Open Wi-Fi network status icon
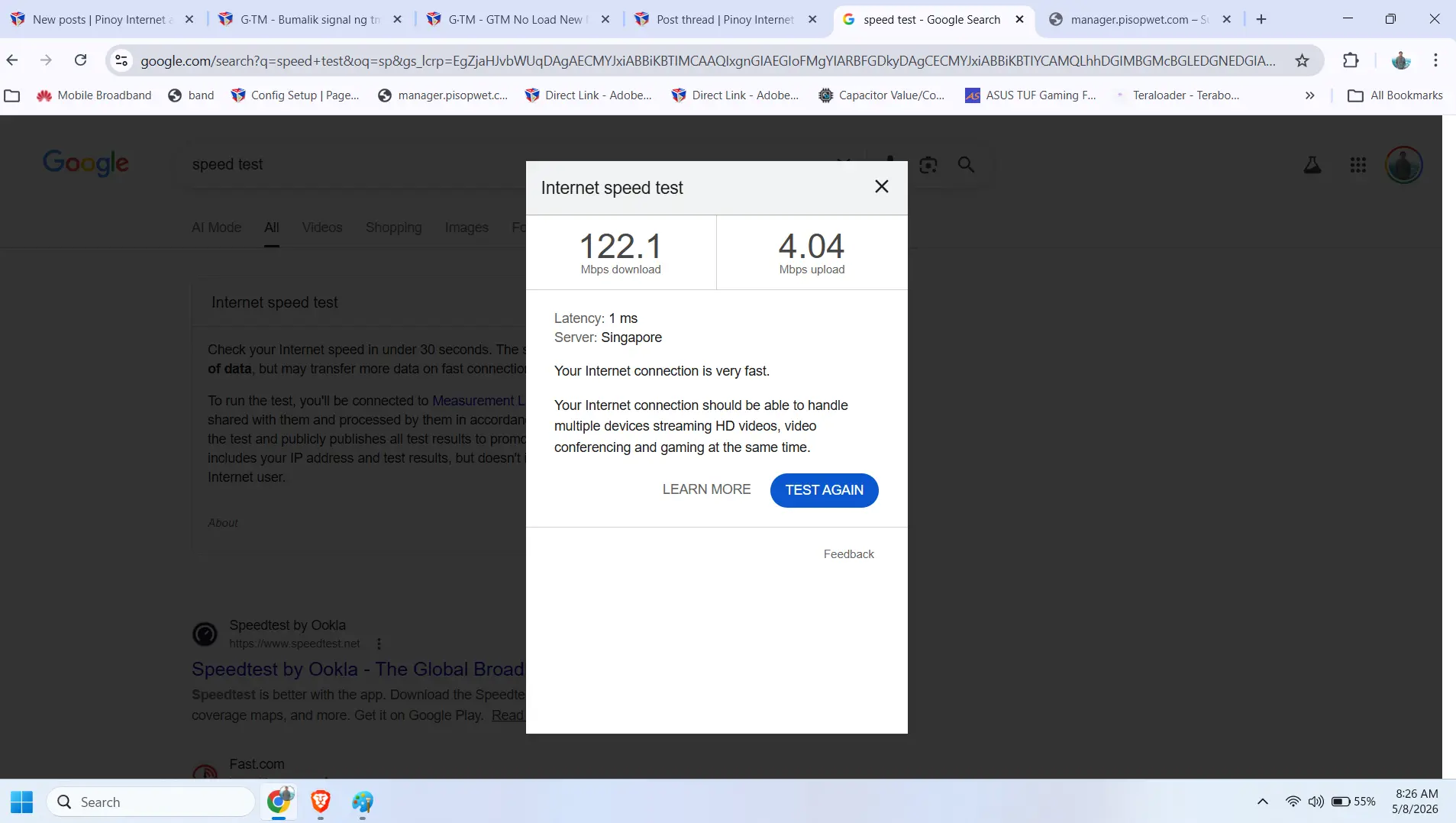The width and height of the screenshot is (1456, 823). pos(1293,802)
